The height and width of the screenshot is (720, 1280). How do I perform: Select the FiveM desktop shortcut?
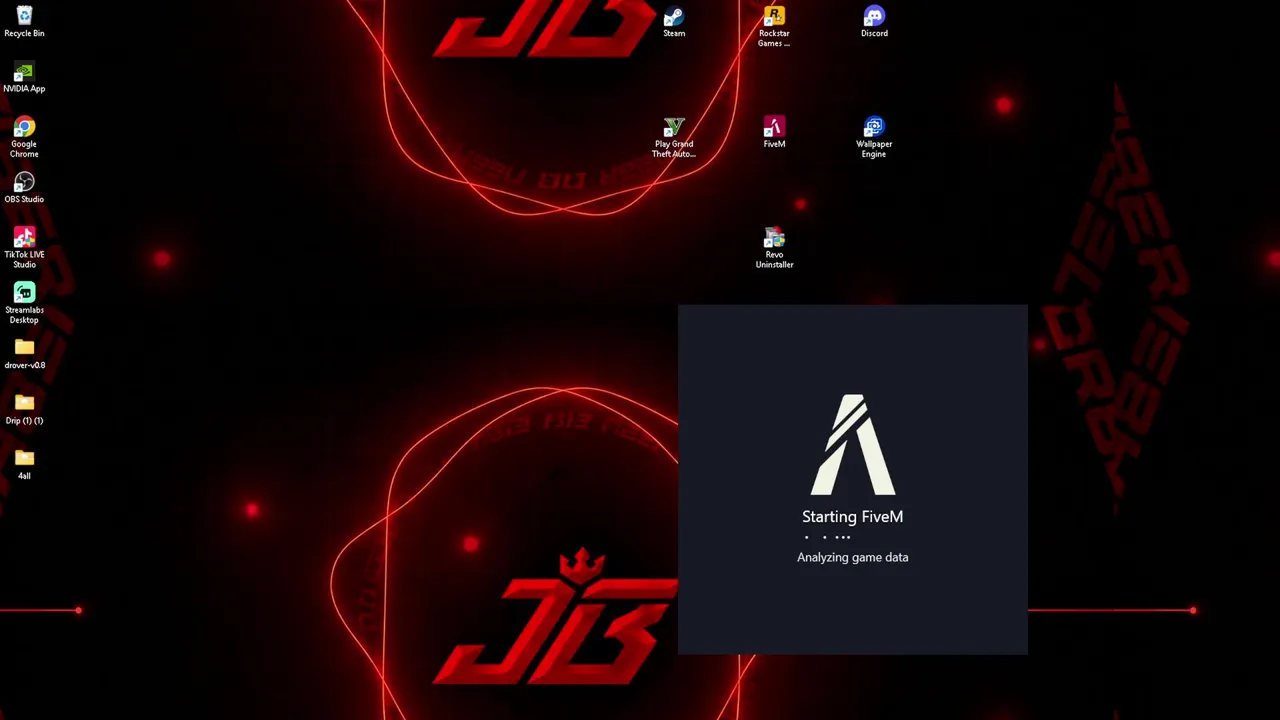click(x=774, y=132)
